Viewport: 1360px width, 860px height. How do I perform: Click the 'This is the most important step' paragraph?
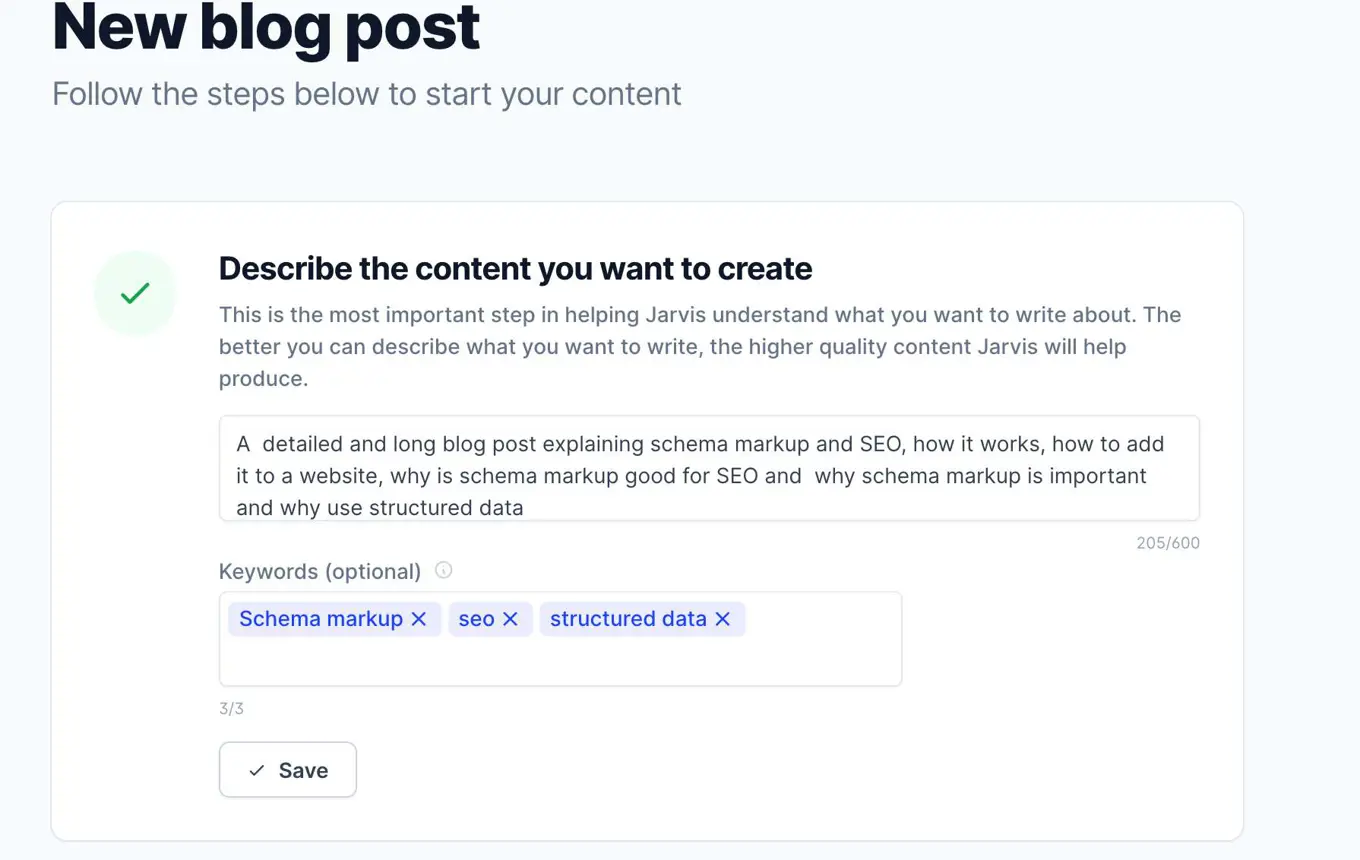click(700, 346)
